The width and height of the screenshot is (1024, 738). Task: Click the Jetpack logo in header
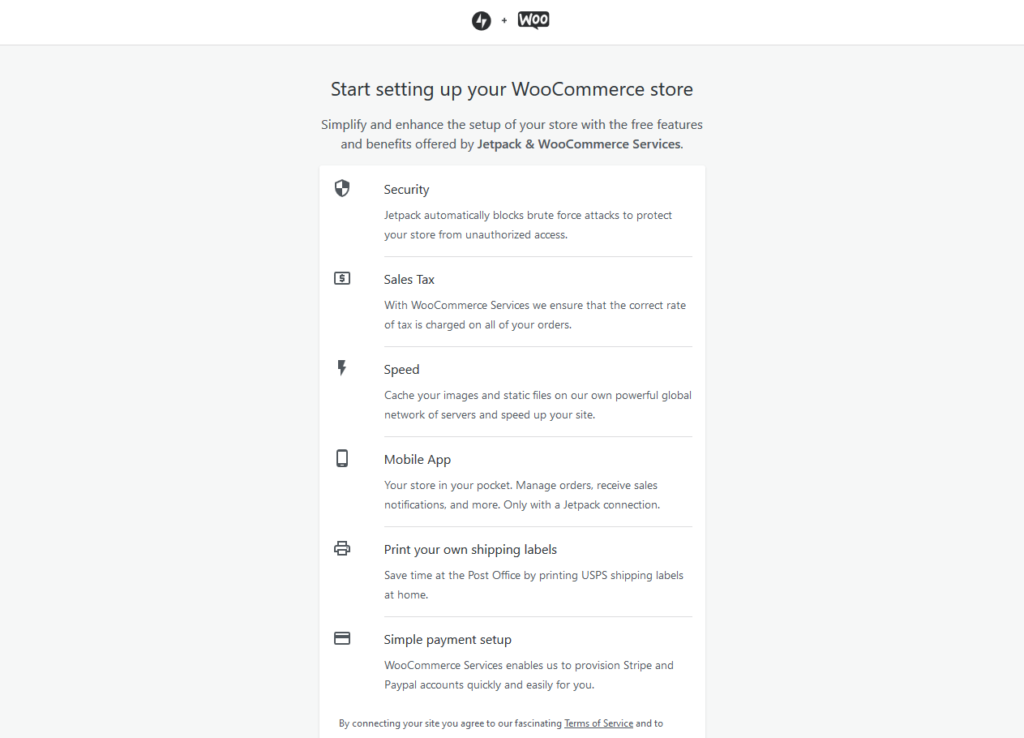[481, 21]
